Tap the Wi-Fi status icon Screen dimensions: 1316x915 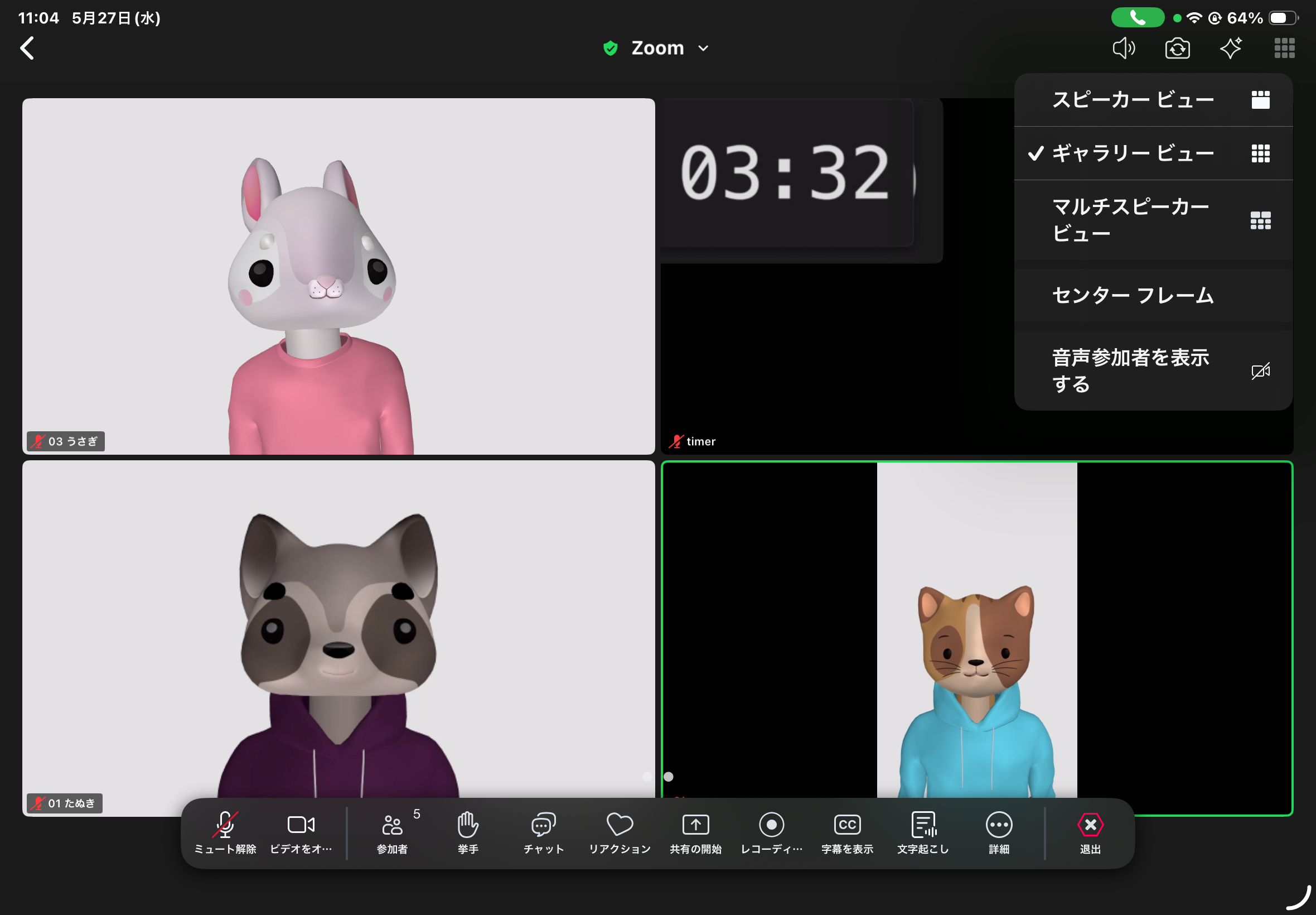tap(1194, 18)
